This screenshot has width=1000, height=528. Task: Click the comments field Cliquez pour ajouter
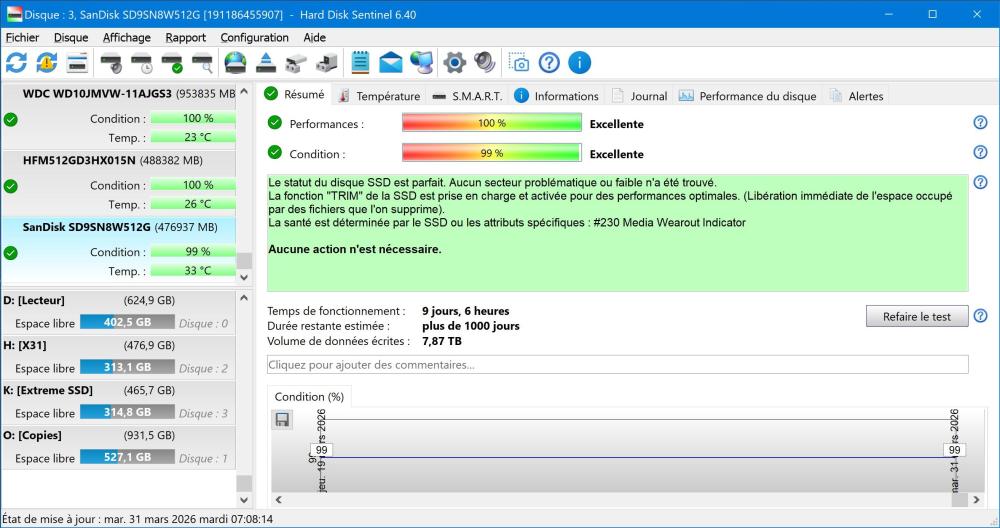[617, 365]
